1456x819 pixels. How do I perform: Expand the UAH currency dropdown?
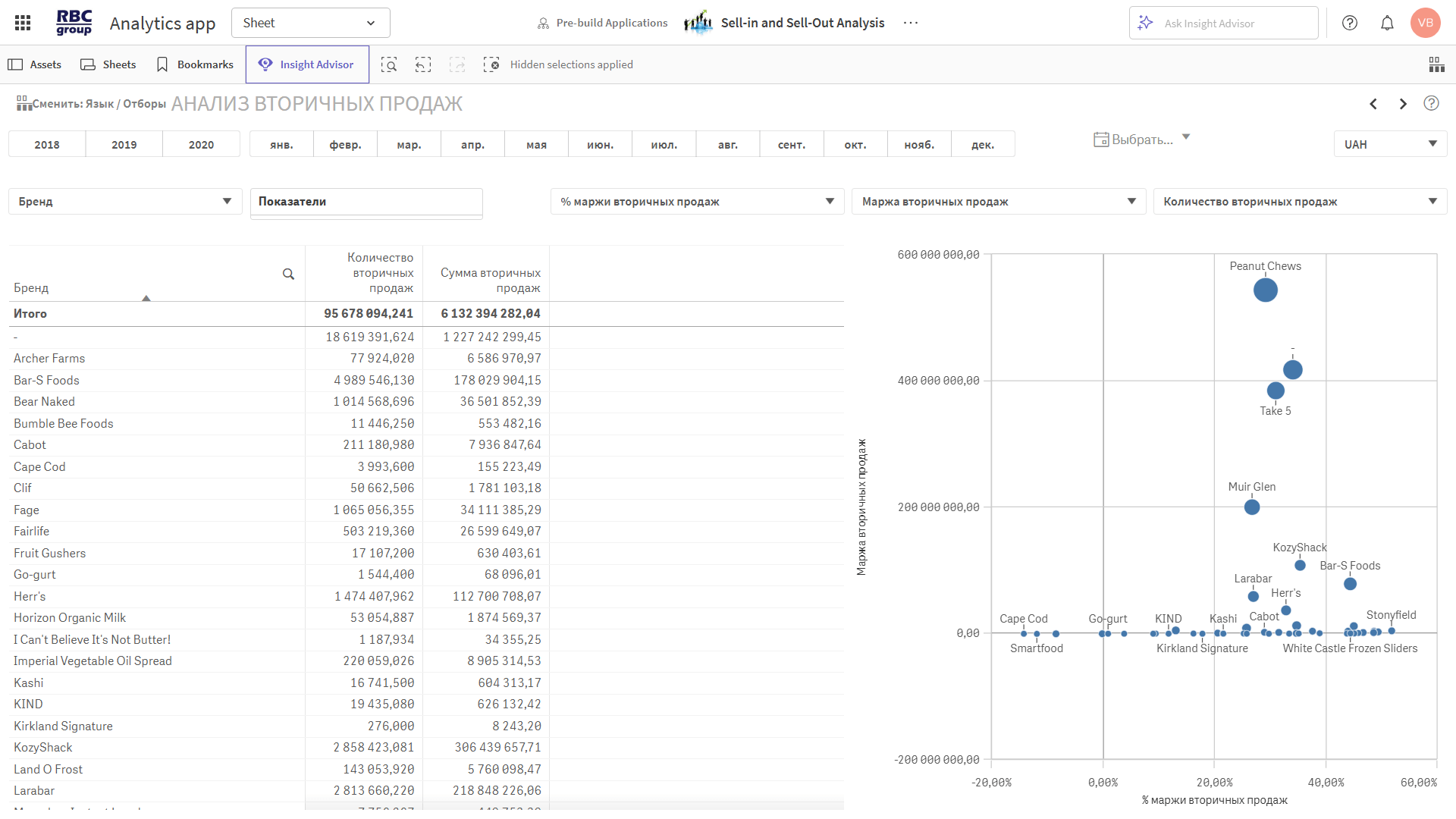[1390, 144]
